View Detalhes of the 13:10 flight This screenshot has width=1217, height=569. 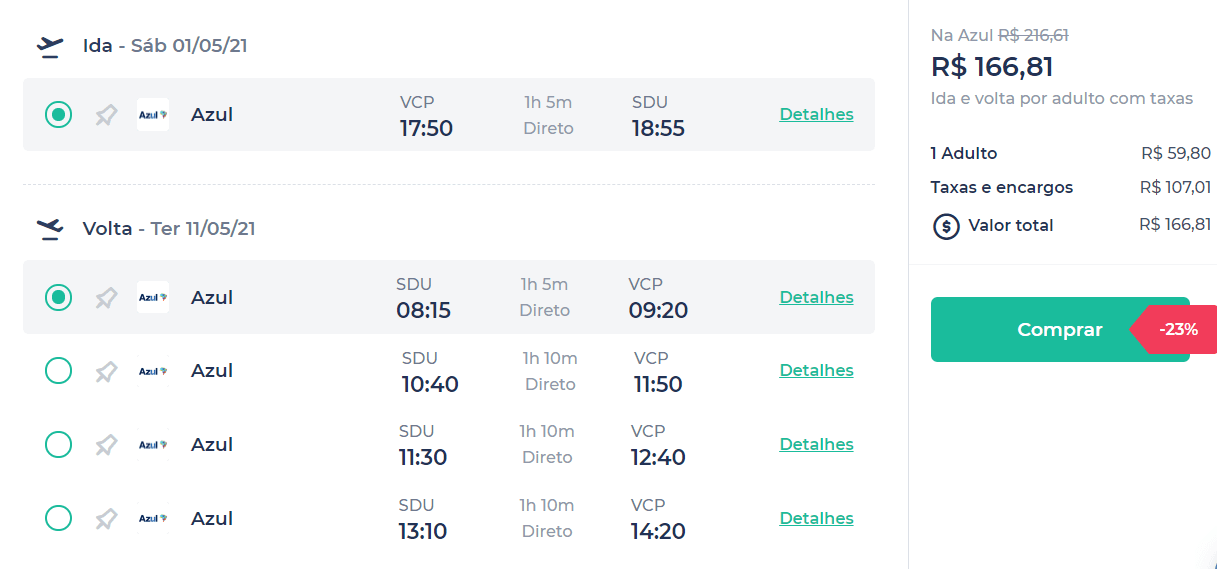817,518
